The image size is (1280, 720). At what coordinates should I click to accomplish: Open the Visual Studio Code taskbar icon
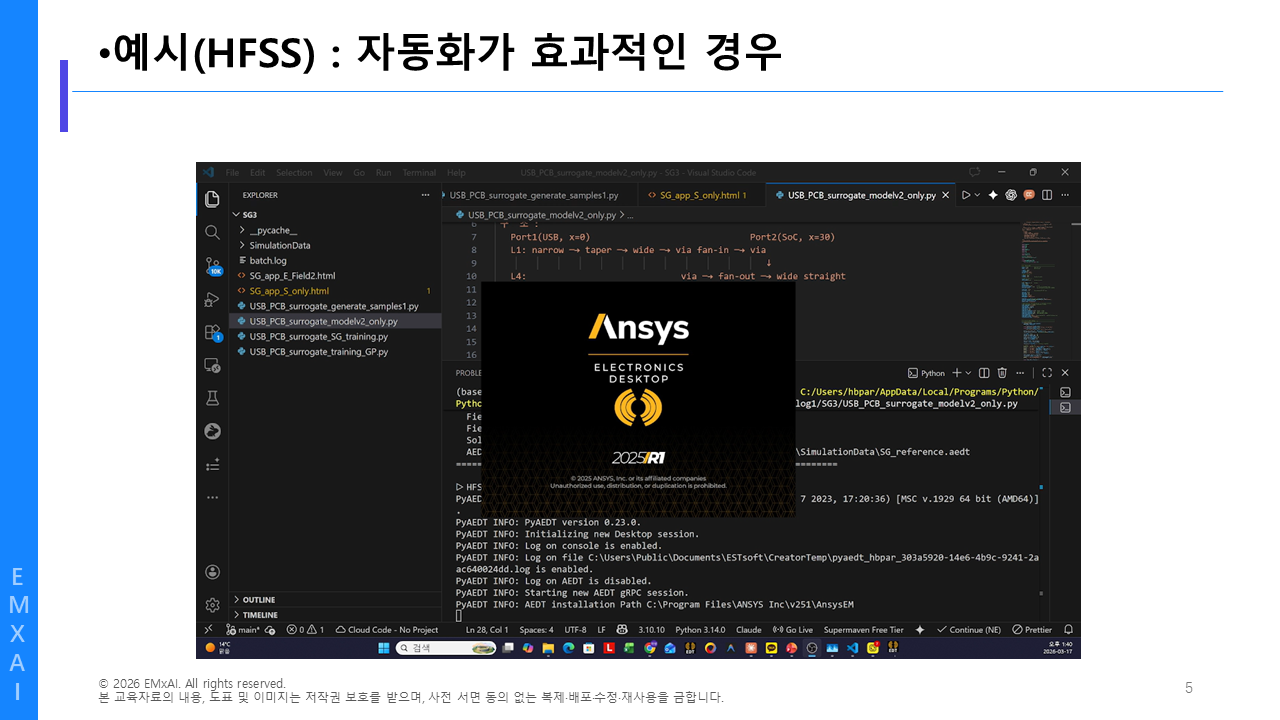pyautogui.click(x=852, y=648)
